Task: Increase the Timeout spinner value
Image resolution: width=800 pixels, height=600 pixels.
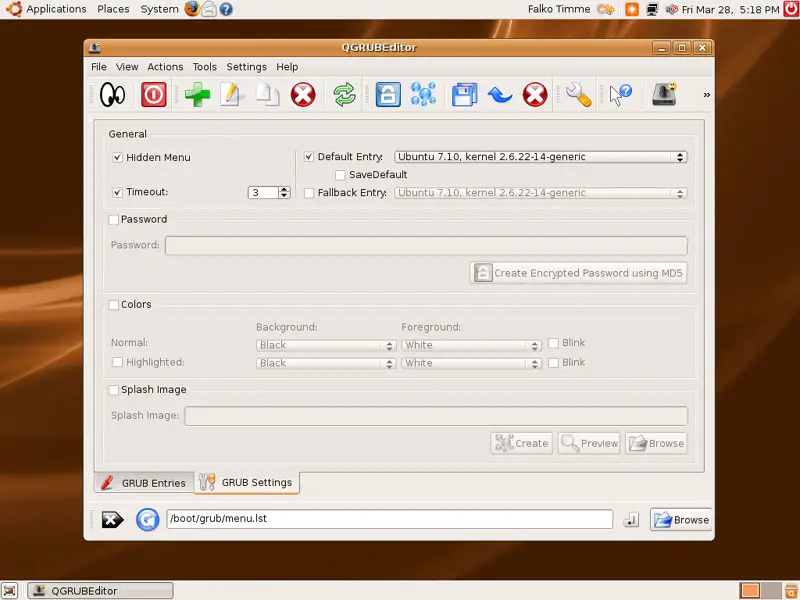Action: point(285,188)
